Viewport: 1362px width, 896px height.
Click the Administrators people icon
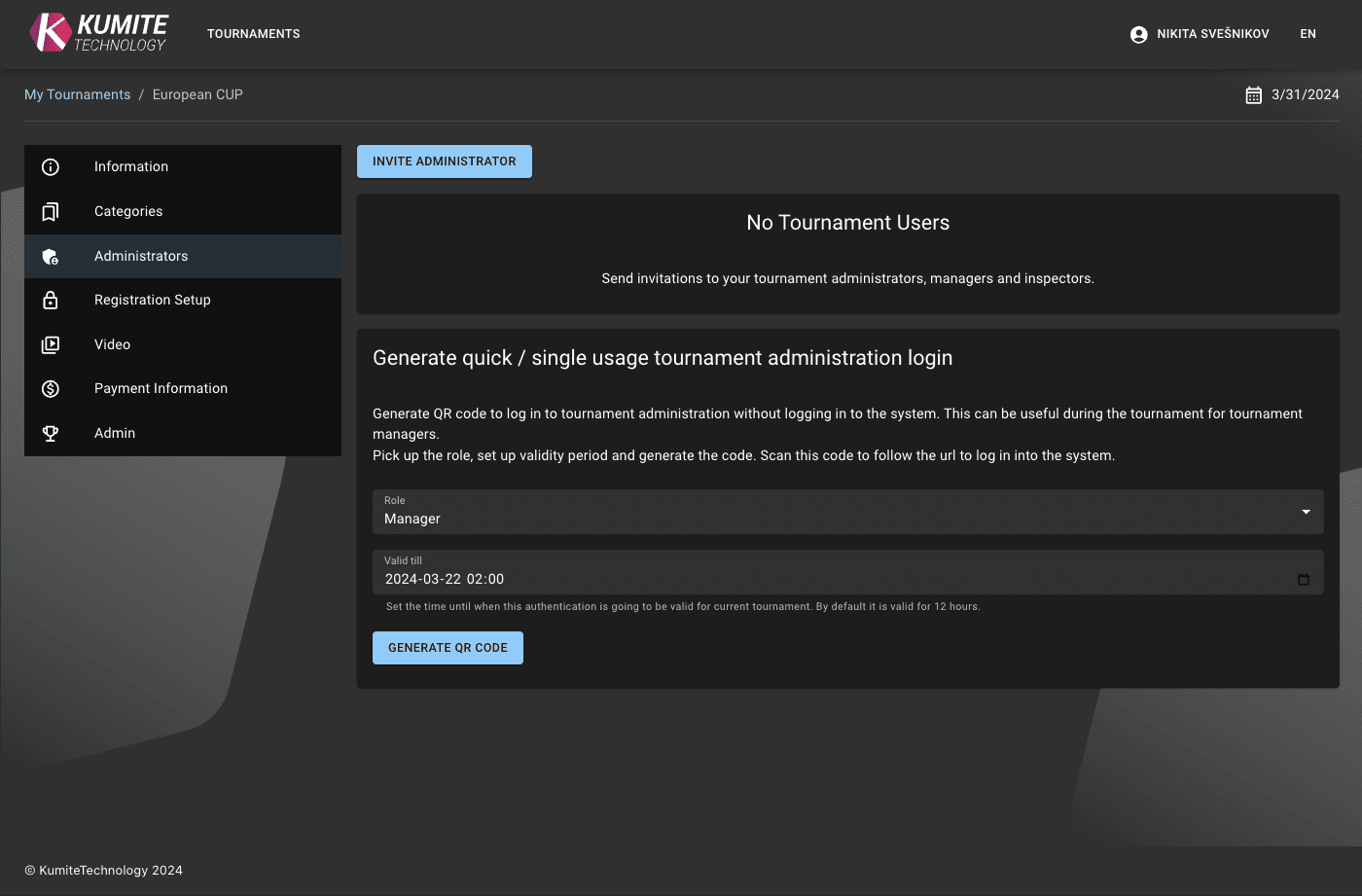click(x=50, y=256)
